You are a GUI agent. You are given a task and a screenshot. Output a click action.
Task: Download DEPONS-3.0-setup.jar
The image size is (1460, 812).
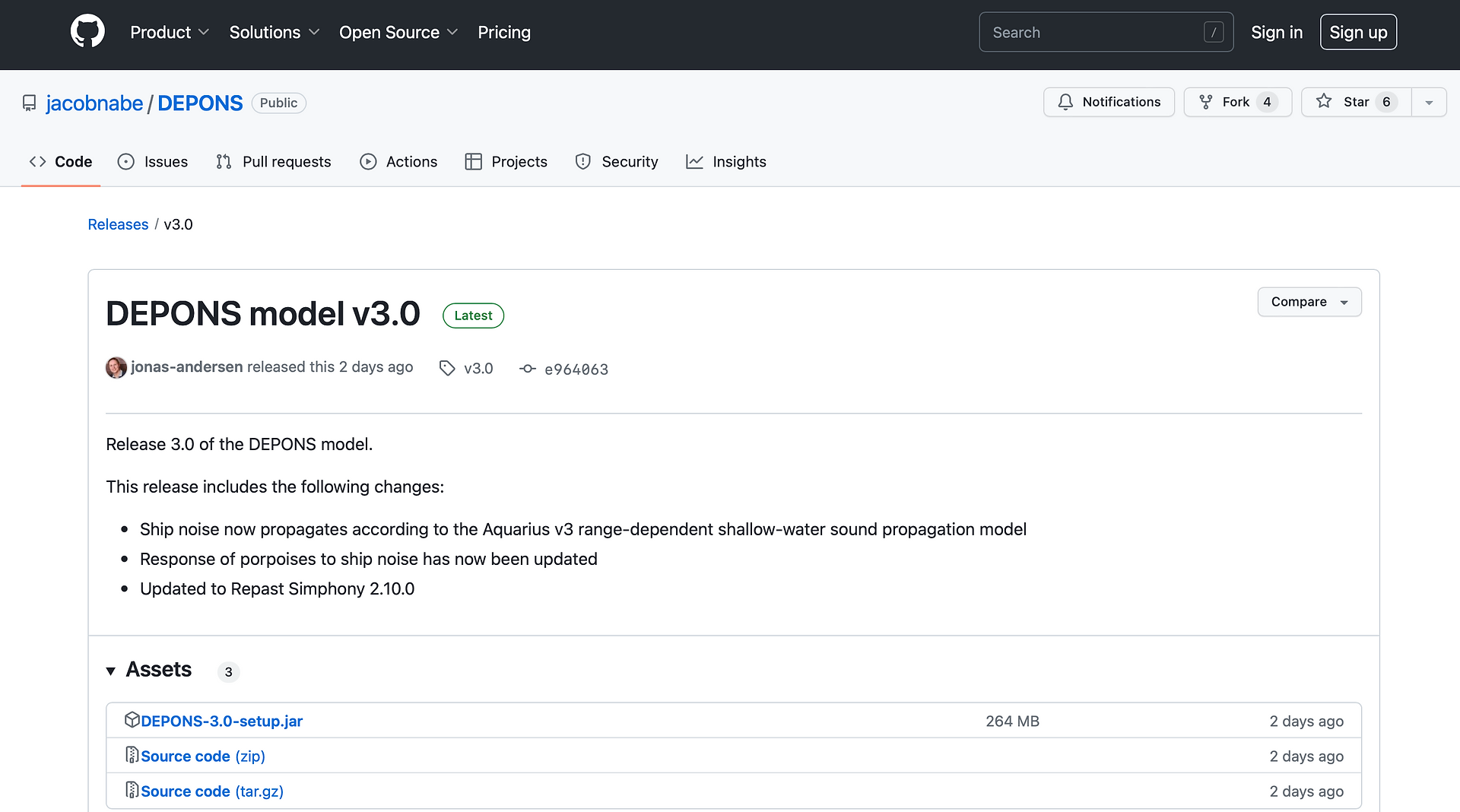click(221, 721)
